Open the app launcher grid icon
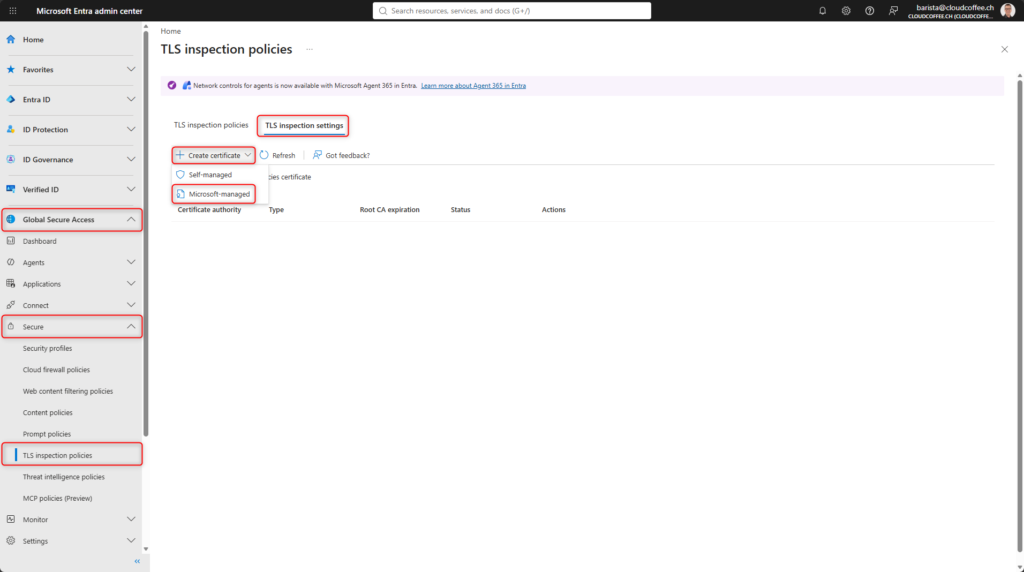This screenshot has width=1024, height=572. pos(12,10)
